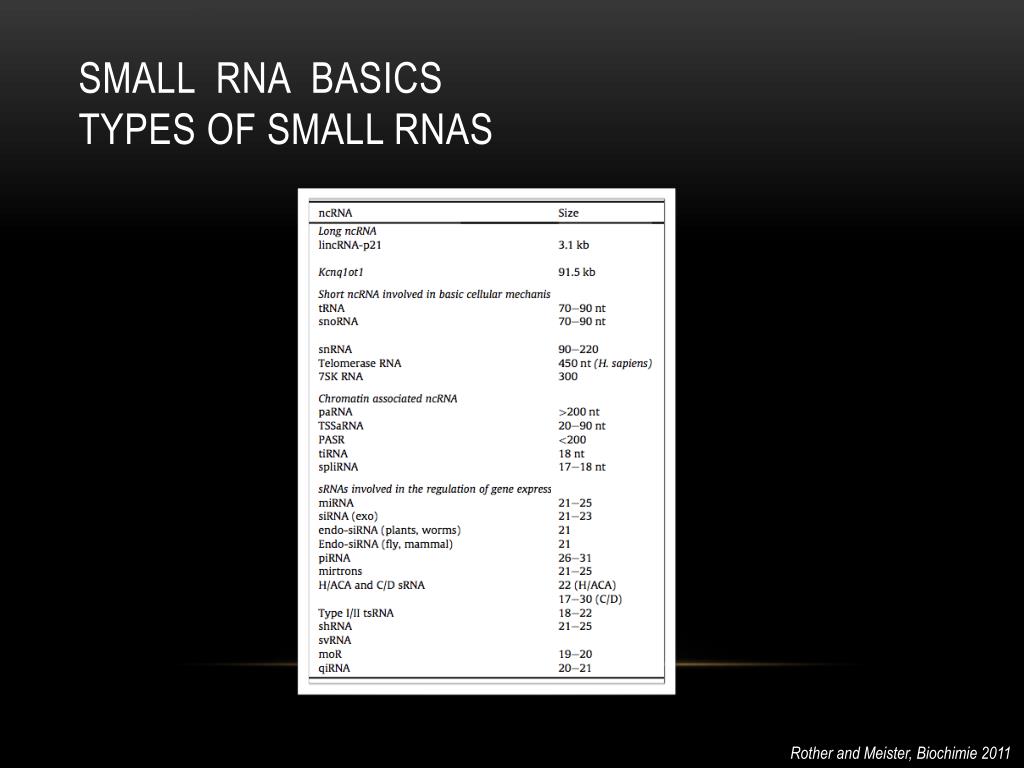Click the '<200' size value
The width and height of the screenshot is (1024, 768).
[x=571, y=440]
